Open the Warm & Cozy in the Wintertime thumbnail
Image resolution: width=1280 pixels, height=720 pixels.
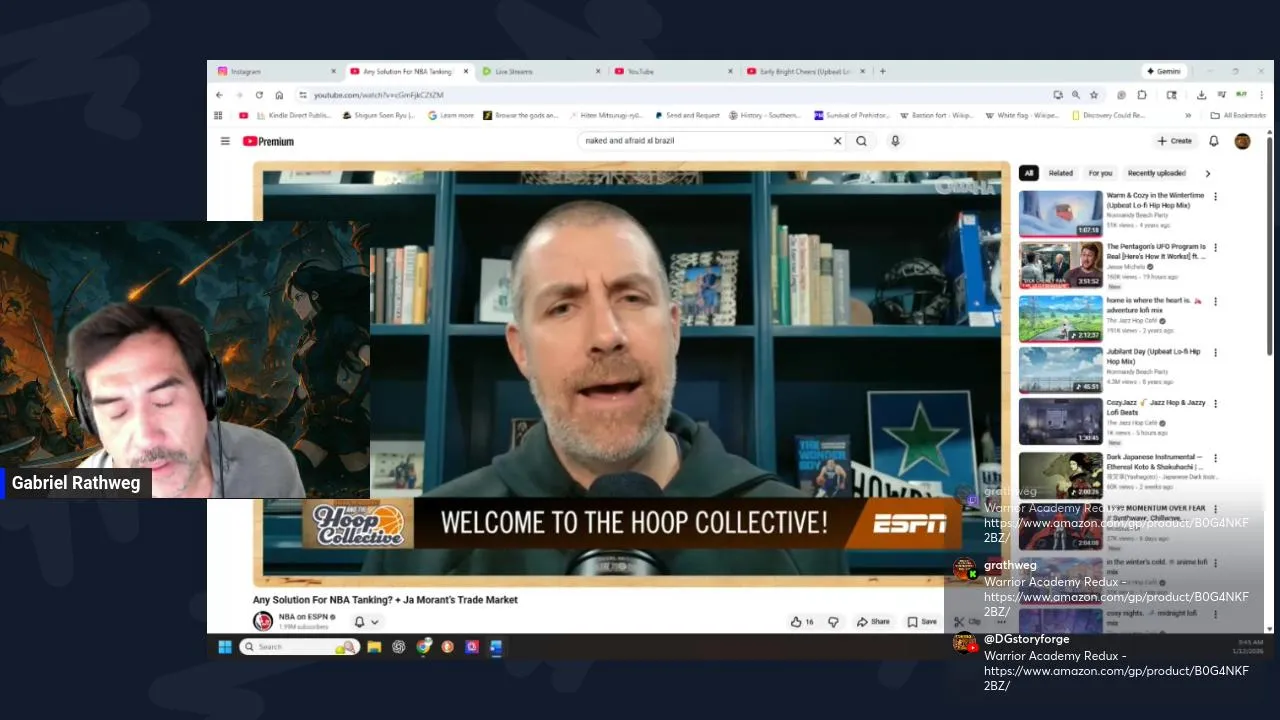(1060, 213)
